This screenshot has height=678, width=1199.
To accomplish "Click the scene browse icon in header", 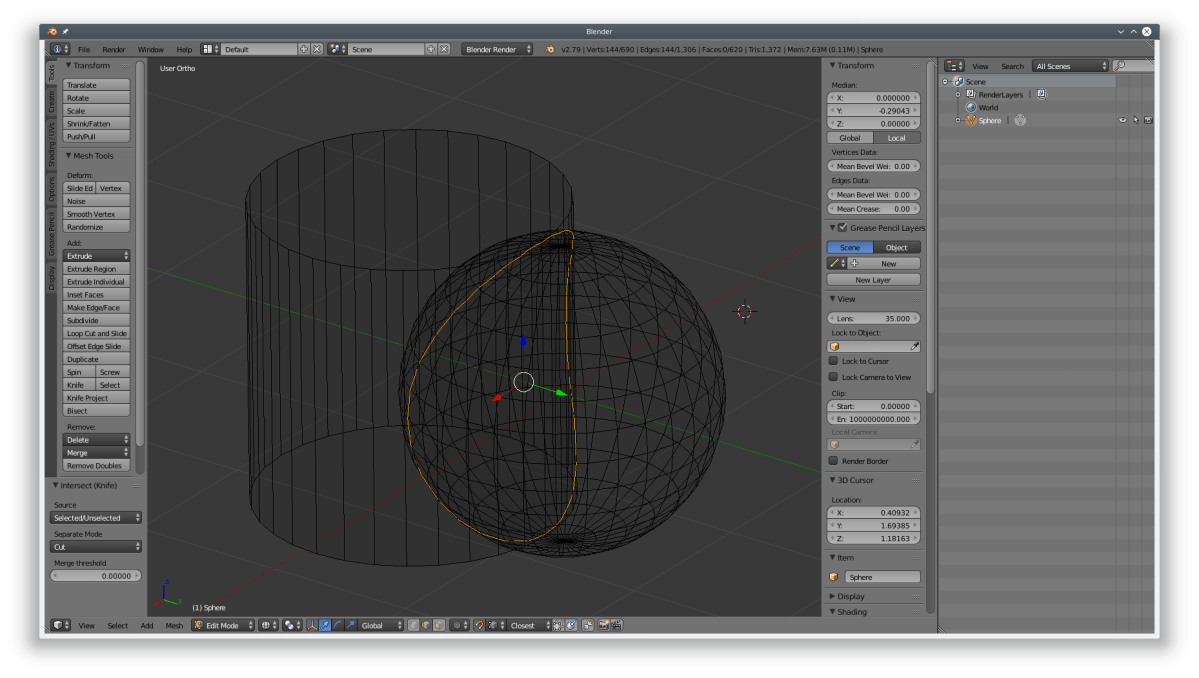I will tap(338, 49).
